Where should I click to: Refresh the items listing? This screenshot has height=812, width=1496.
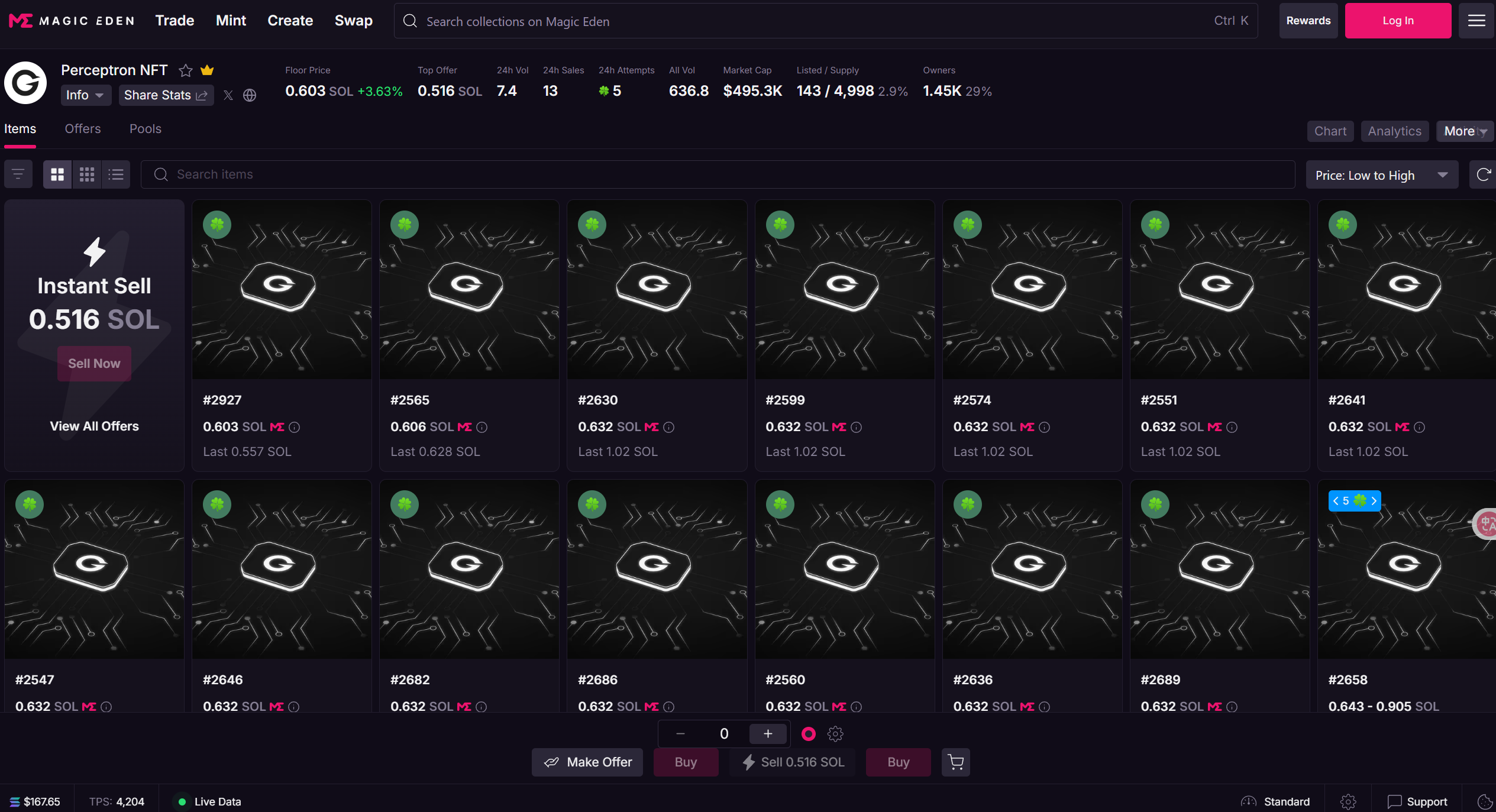click(1484, 174)
